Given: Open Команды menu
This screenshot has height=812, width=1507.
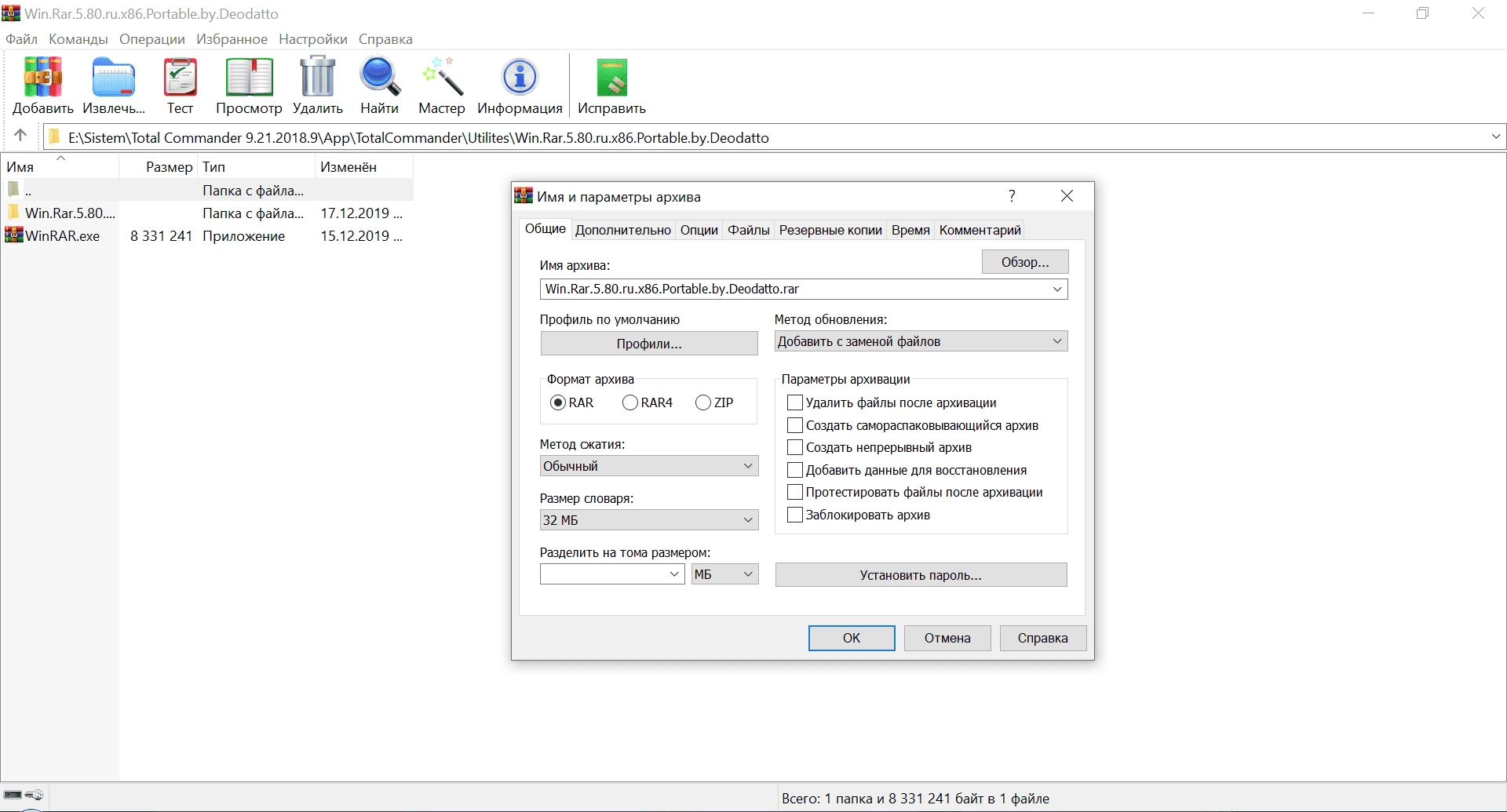Looking at the screenshot, I should tap(78, 39).
